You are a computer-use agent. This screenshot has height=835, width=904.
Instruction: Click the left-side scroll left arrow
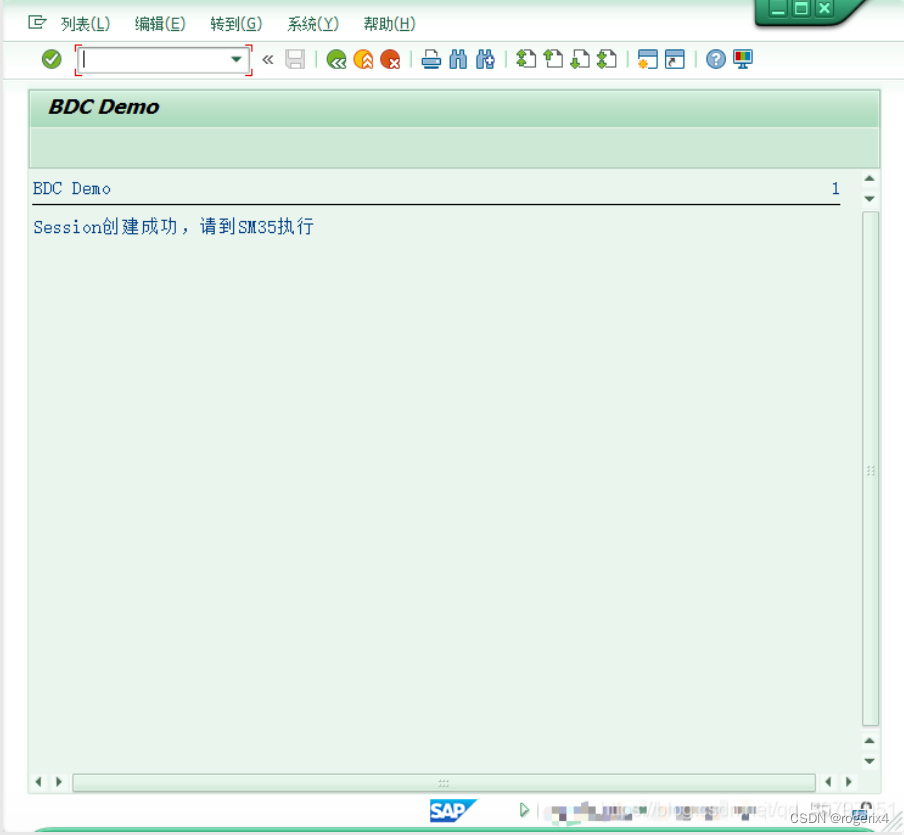point(39,782)
